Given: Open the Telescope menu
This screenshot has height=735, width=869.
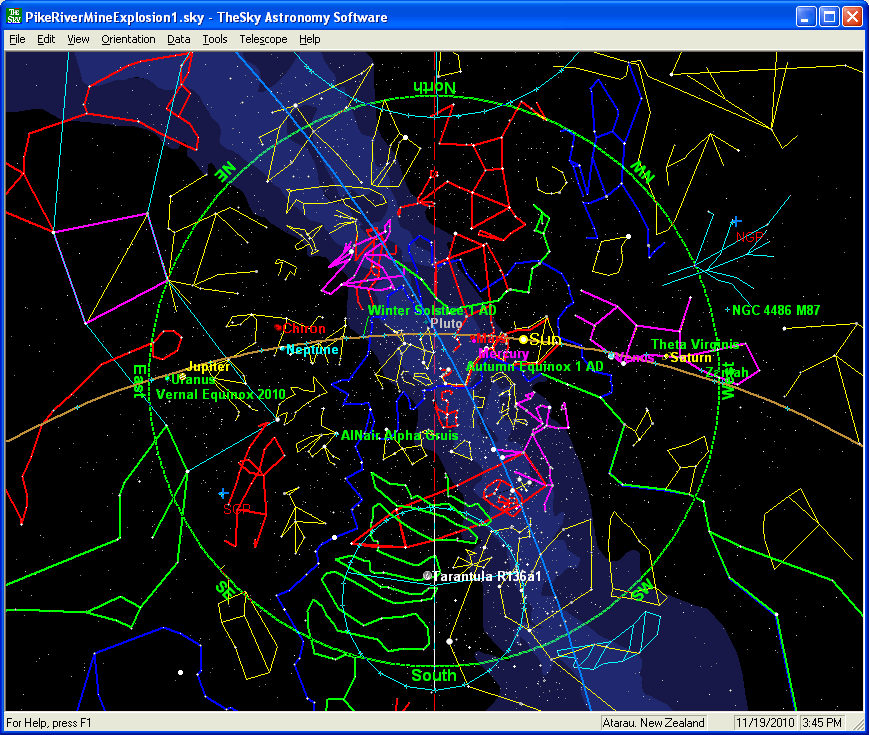Looking at the screenshot, I should click(263, 39).
